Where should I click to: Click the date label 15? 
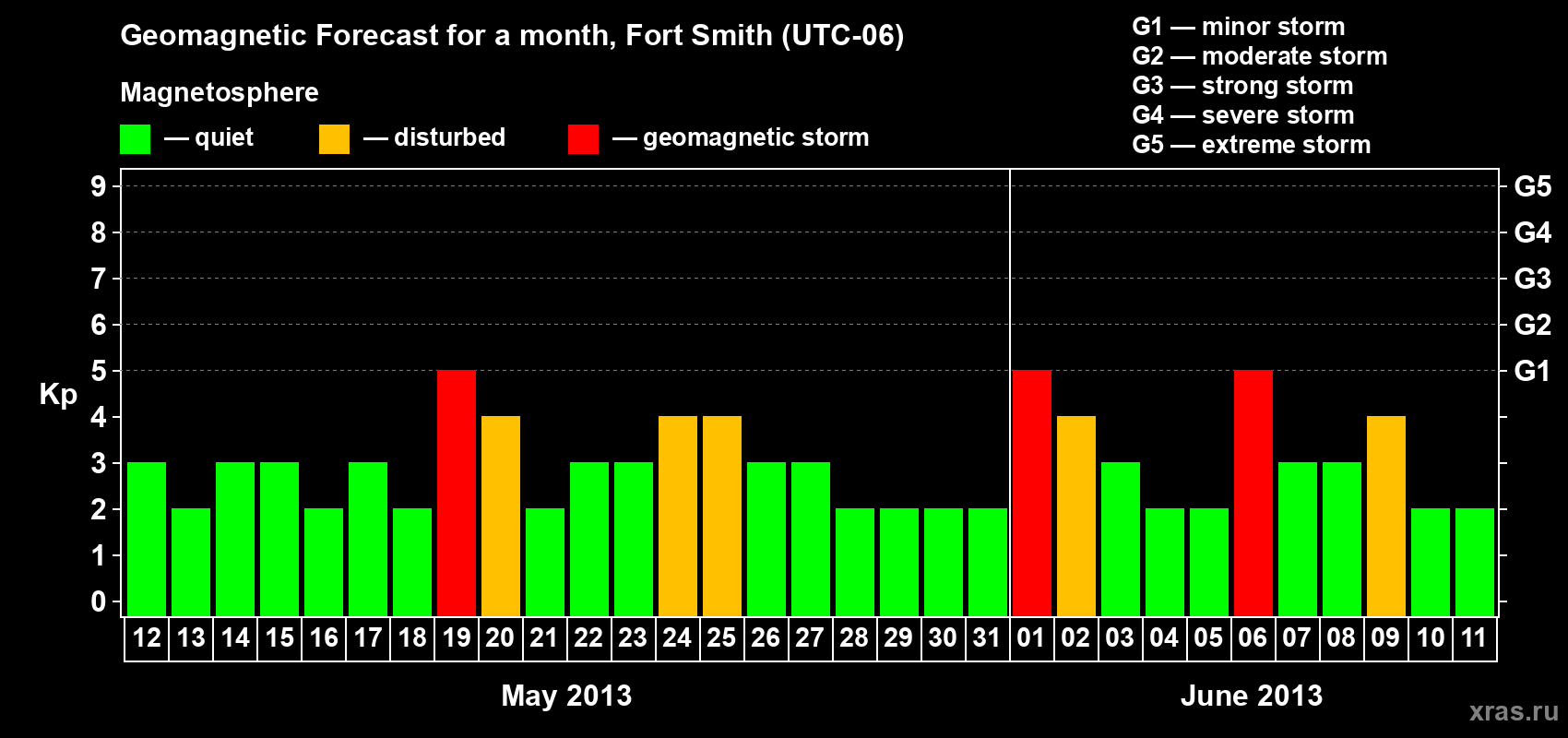279,638
